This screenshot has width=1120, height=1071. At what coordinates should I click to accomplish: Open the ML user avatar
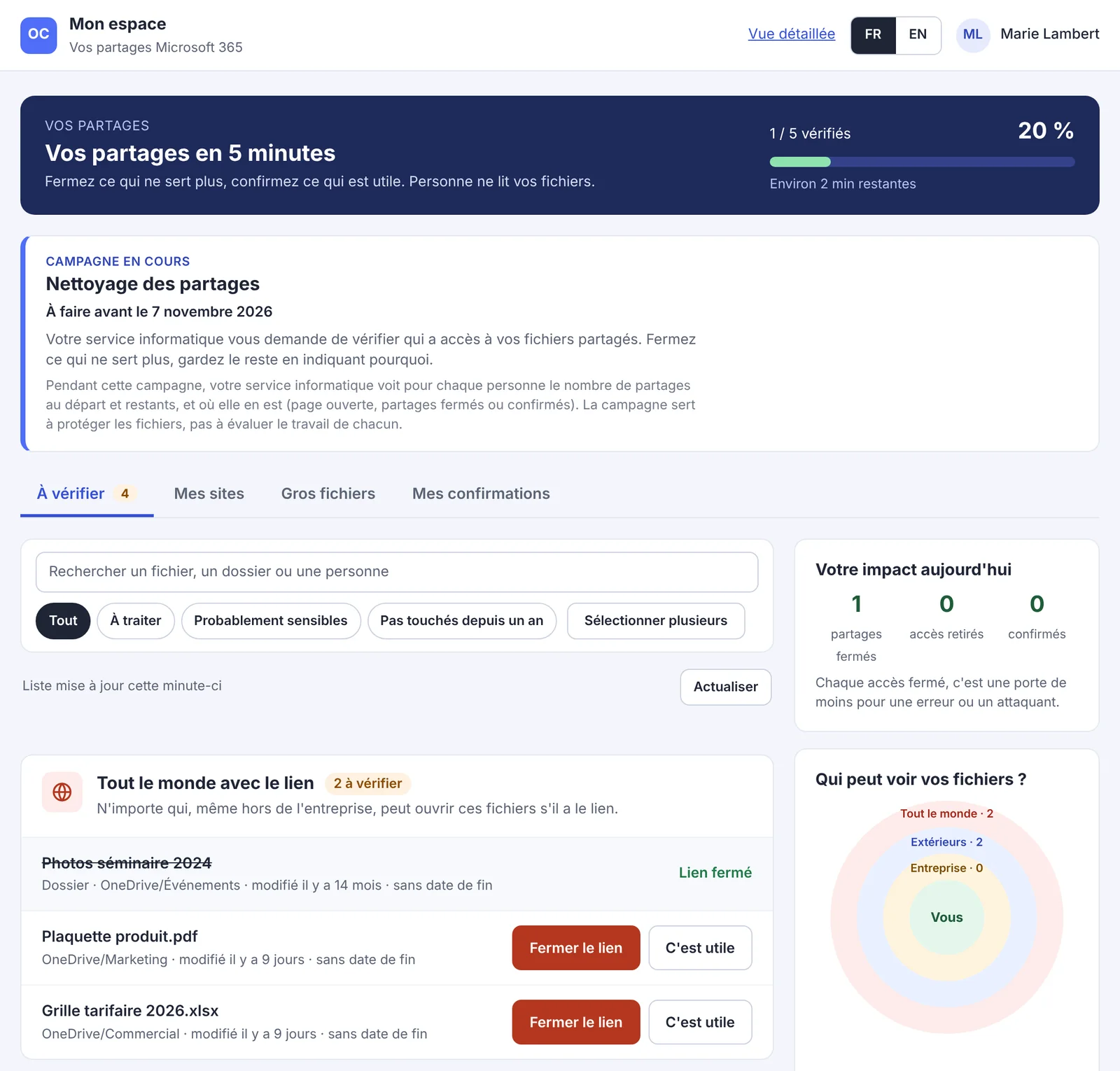coord(972,35)
